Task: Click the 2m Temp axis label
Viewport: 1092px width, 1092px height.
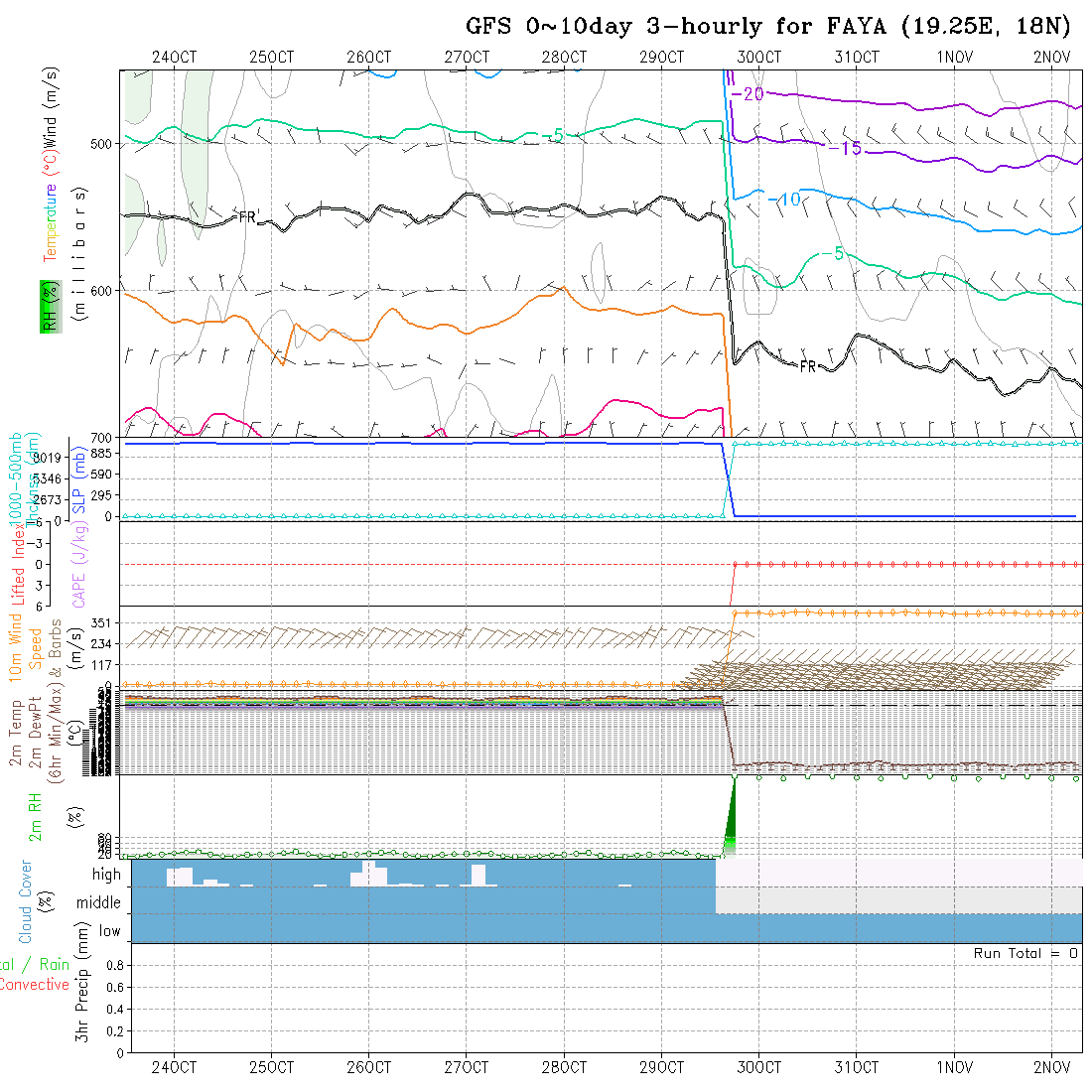Action: [x=15, y=732]
